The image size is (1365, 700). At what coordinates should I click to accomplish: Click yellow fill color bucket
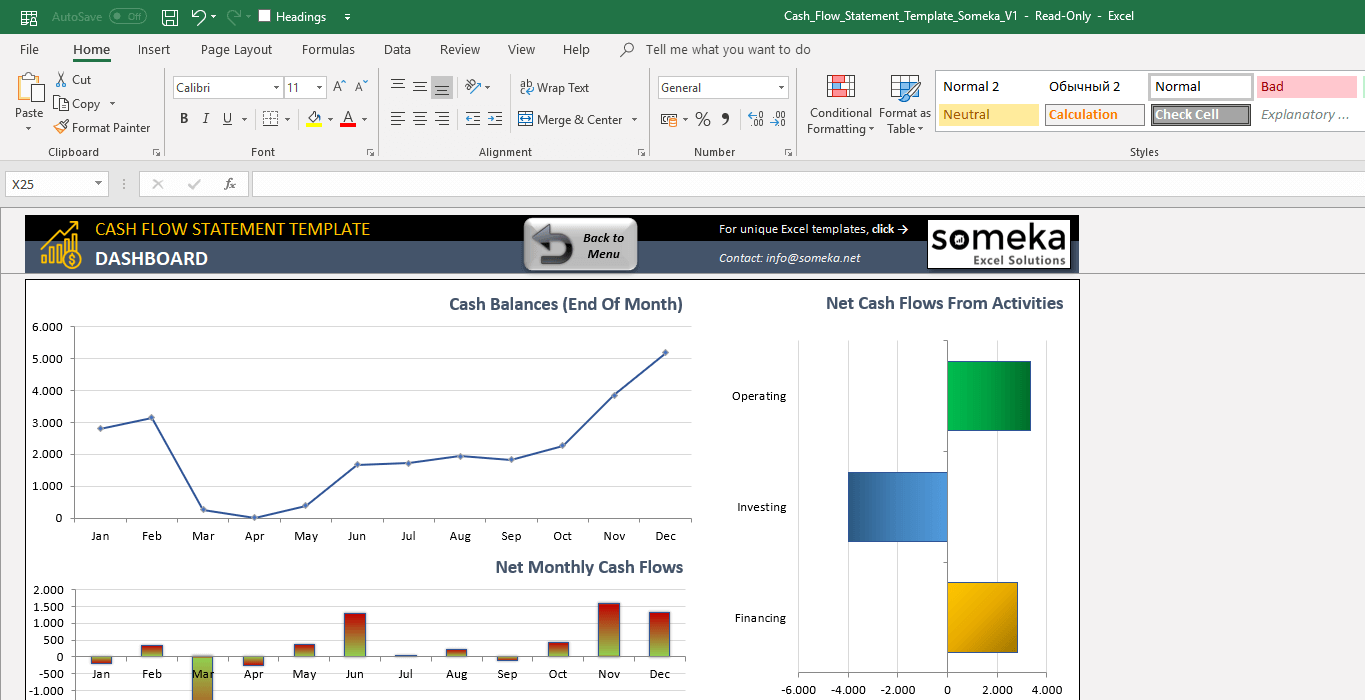pyautogui.click(x=314, y=119)
